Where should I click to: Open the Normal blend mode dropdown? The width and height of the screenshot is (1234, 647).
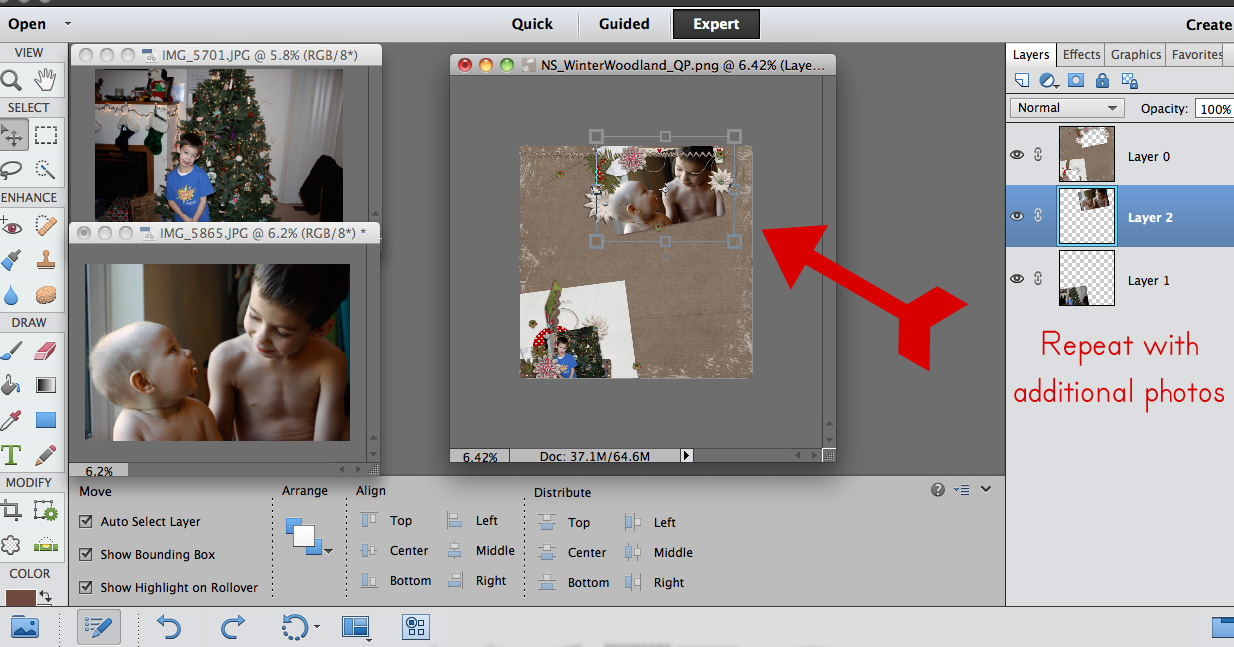(1067, 108)
